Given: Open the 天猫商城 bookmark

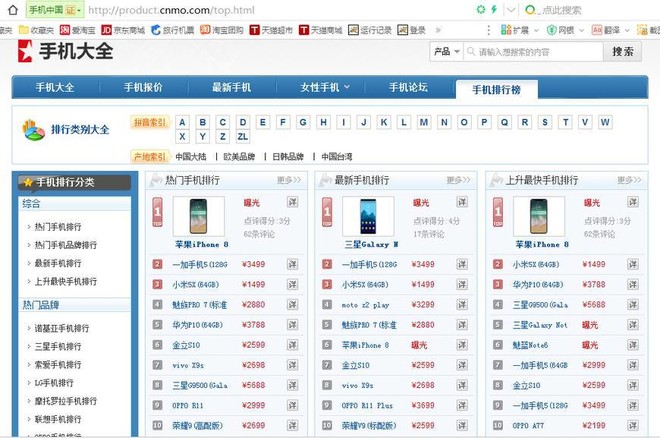Looking at the screenshot, I should 320,30.
